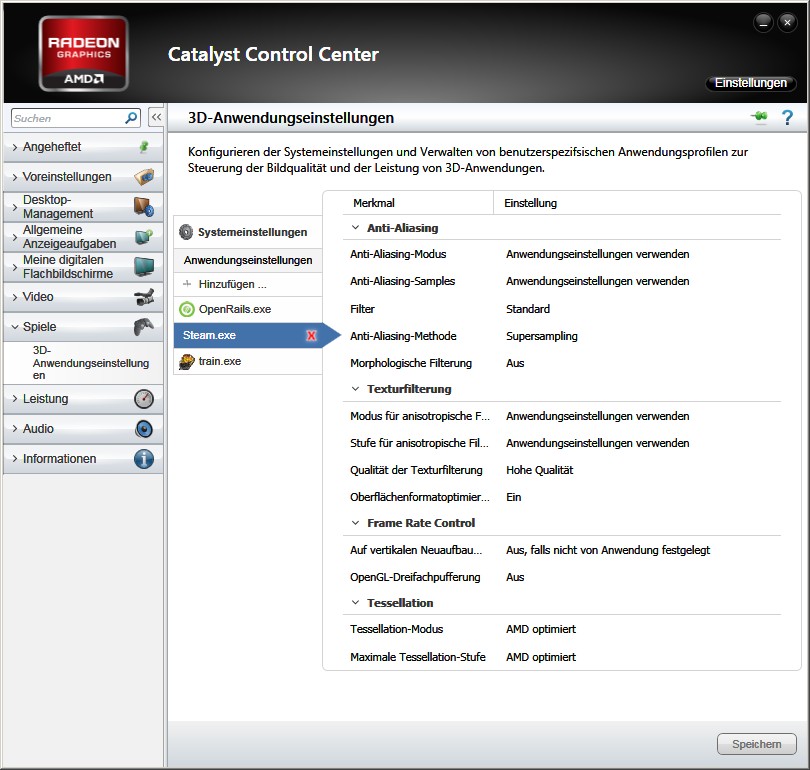Click the Video camcorder icon

point(144,297)
